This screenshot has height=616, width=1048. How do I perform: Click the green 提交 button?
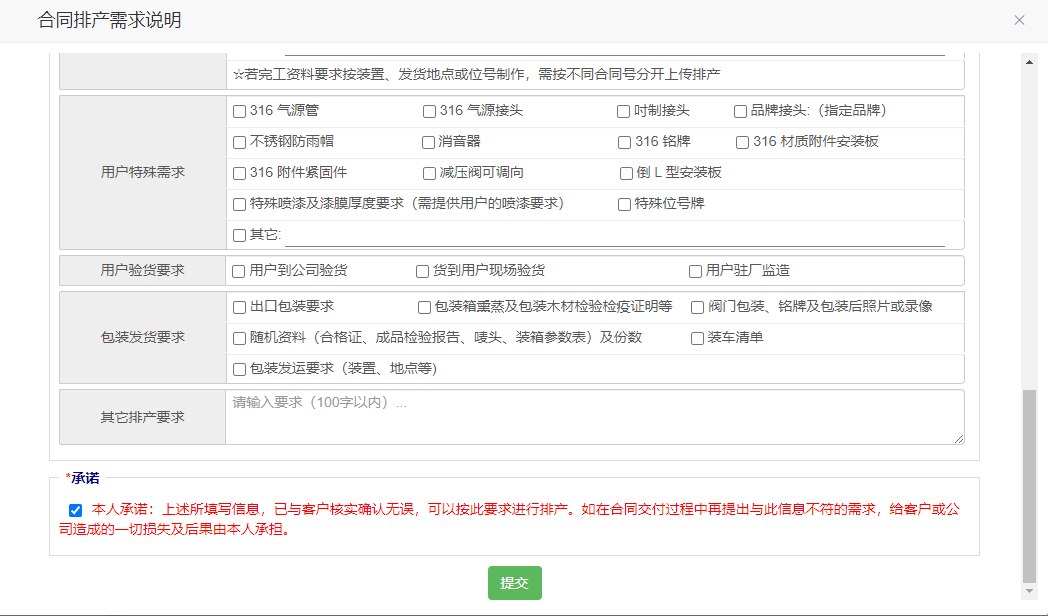click(514, 583)
